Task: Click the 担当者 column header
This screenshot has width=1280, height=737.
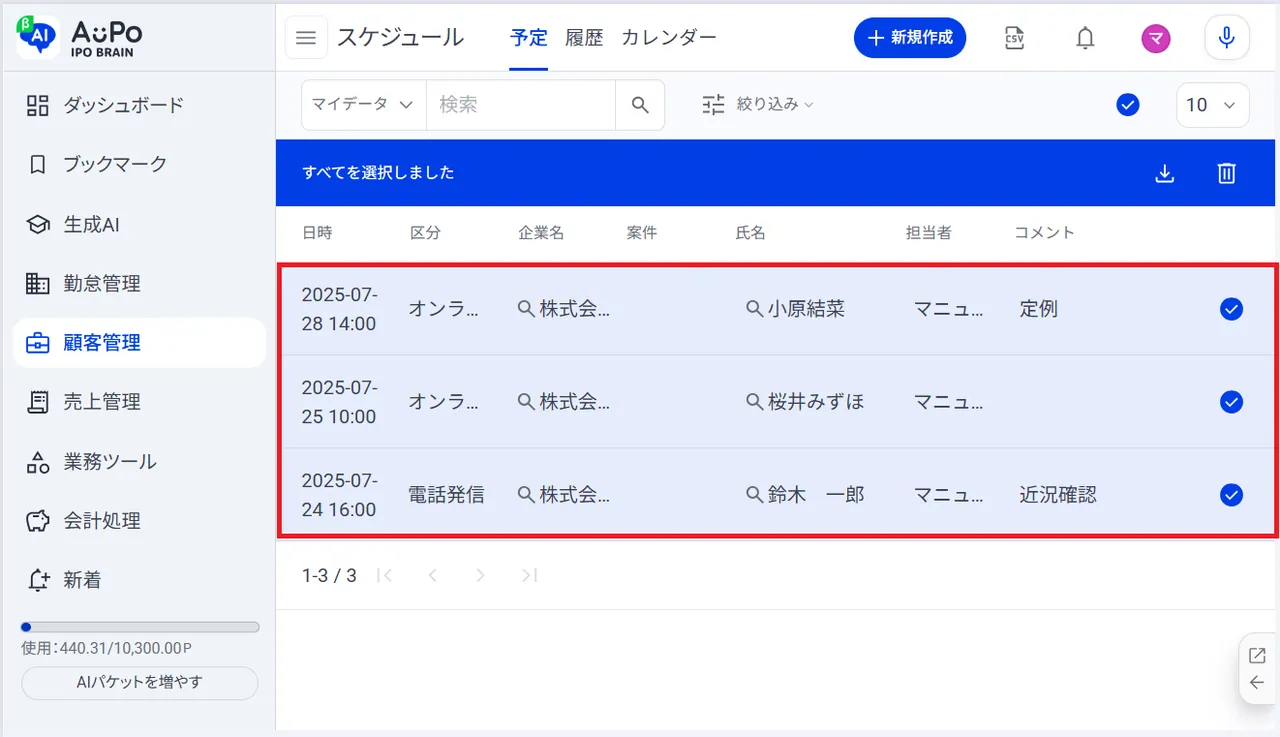Action: coord(929,232)
